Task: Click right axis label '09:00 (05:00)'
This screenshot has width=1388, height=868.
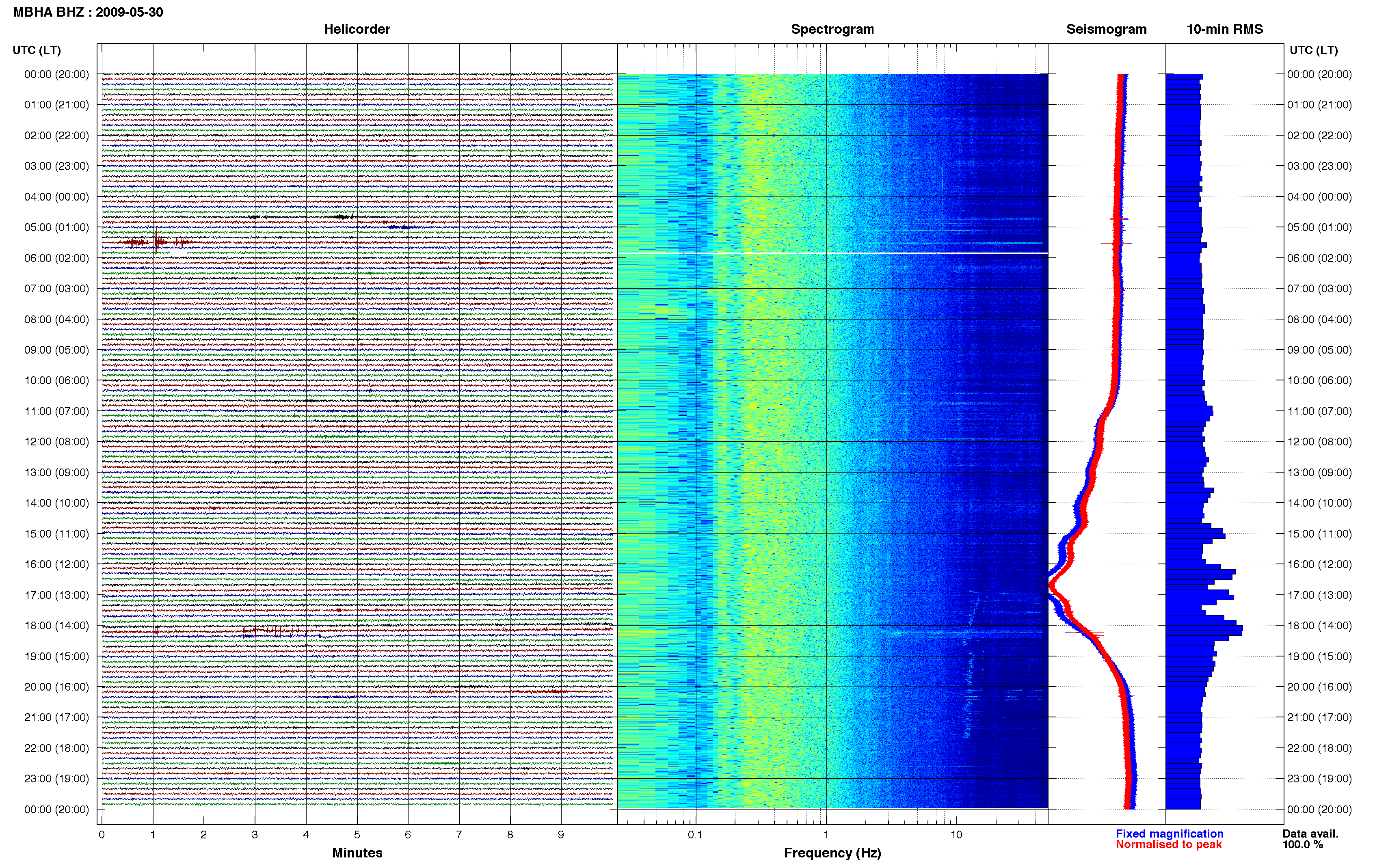Action: [1319, 350]
